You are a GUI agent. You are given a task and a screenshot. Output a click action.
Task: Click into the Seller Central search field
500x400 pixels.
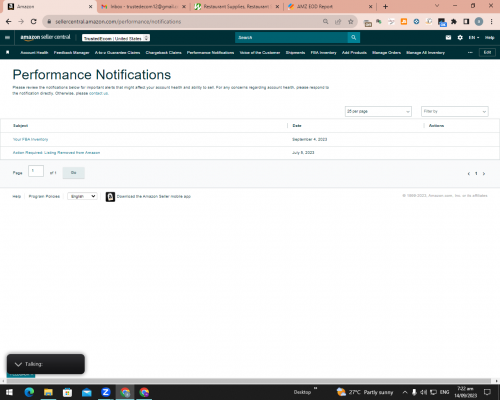pos(291,38)
